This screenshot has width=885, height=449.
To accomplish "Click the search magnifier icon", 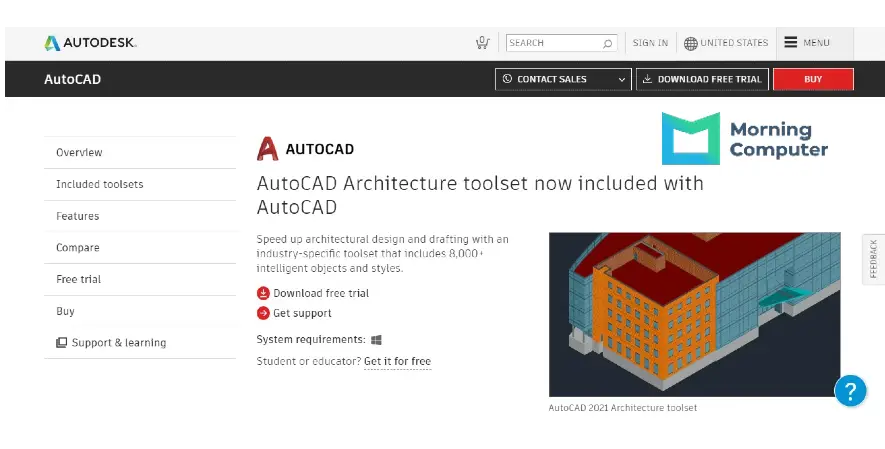I will tap(607, 43).
